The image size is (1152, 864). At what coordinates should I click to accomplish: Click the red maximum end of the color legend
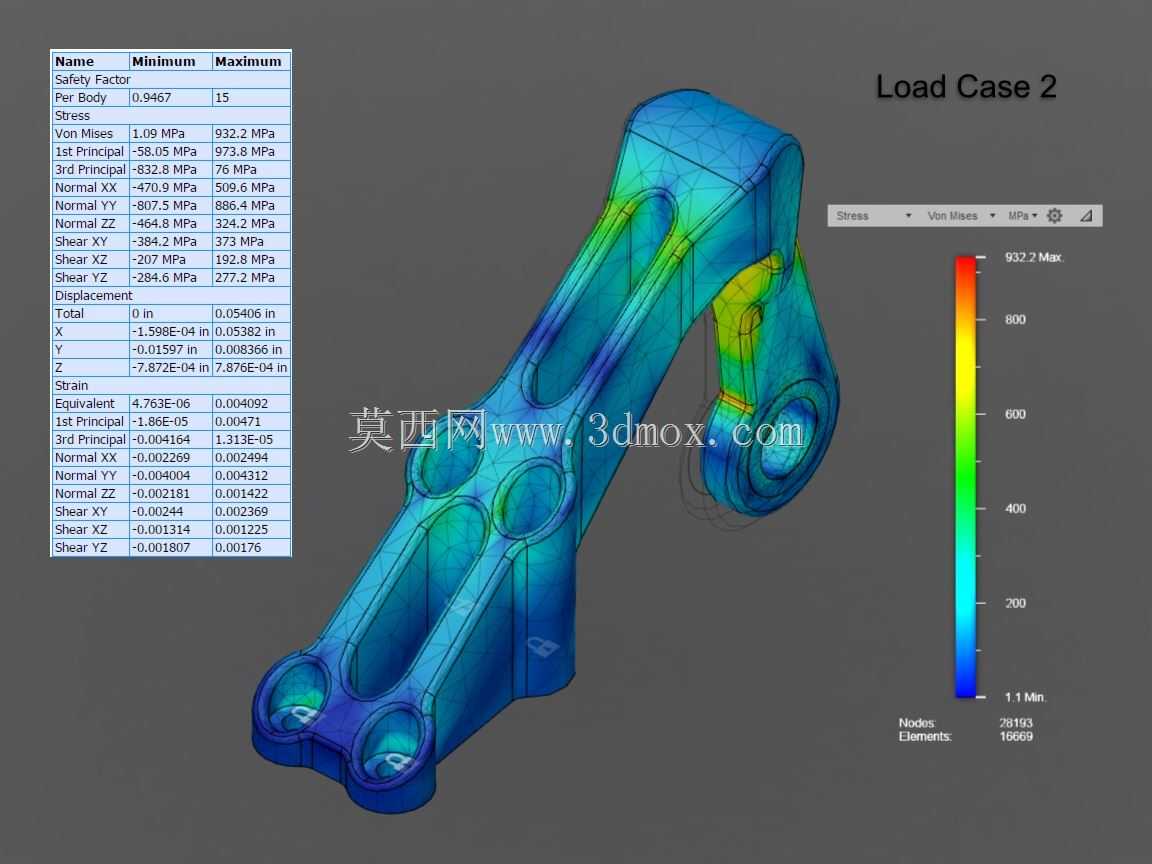point(965,262)
